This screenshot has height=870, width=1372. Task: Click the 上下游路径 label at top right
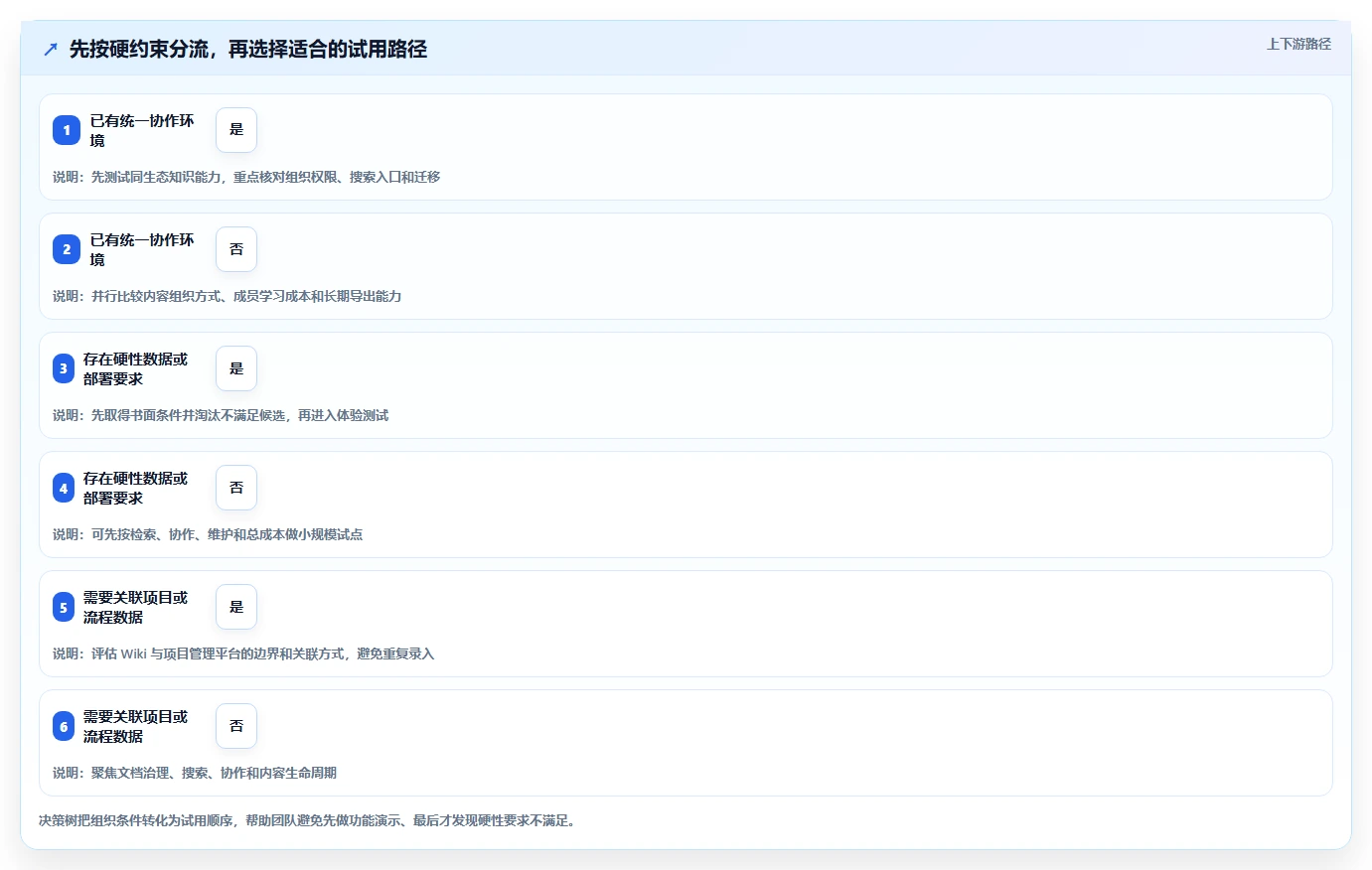1298,44
